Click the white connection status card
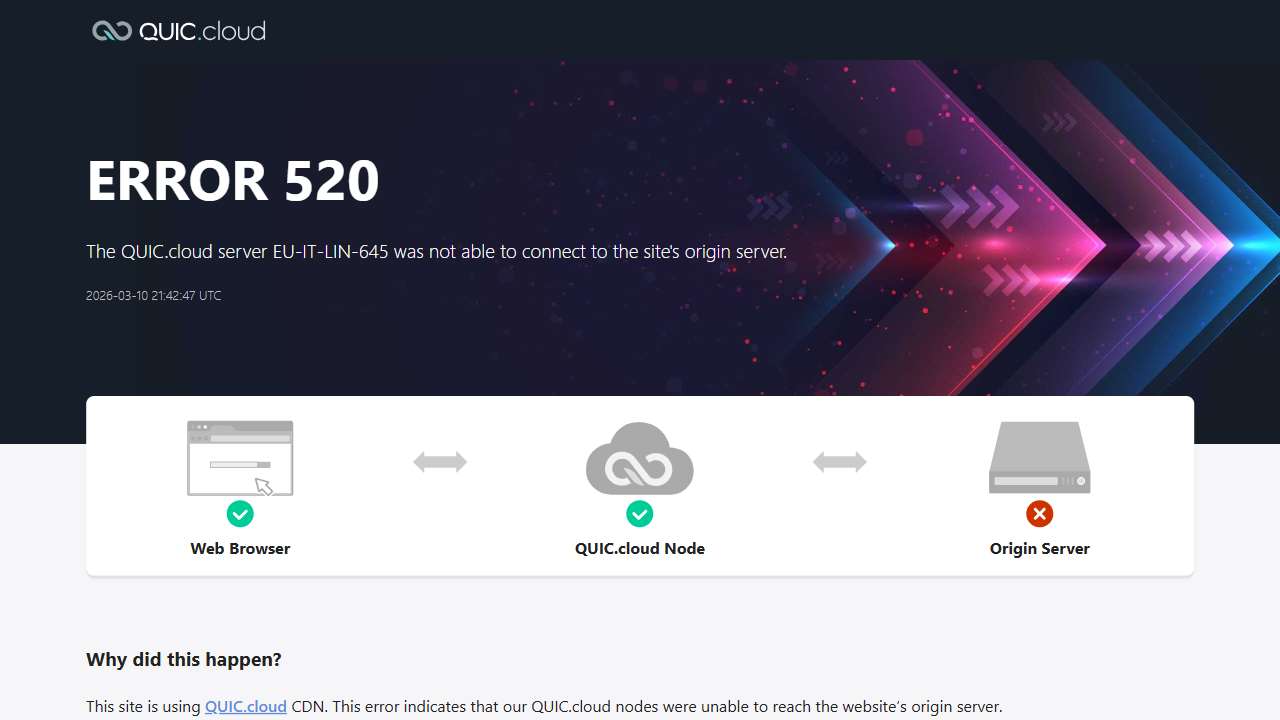The width and height of the screenshot is (1280, 720). click(x=640, y=486)
